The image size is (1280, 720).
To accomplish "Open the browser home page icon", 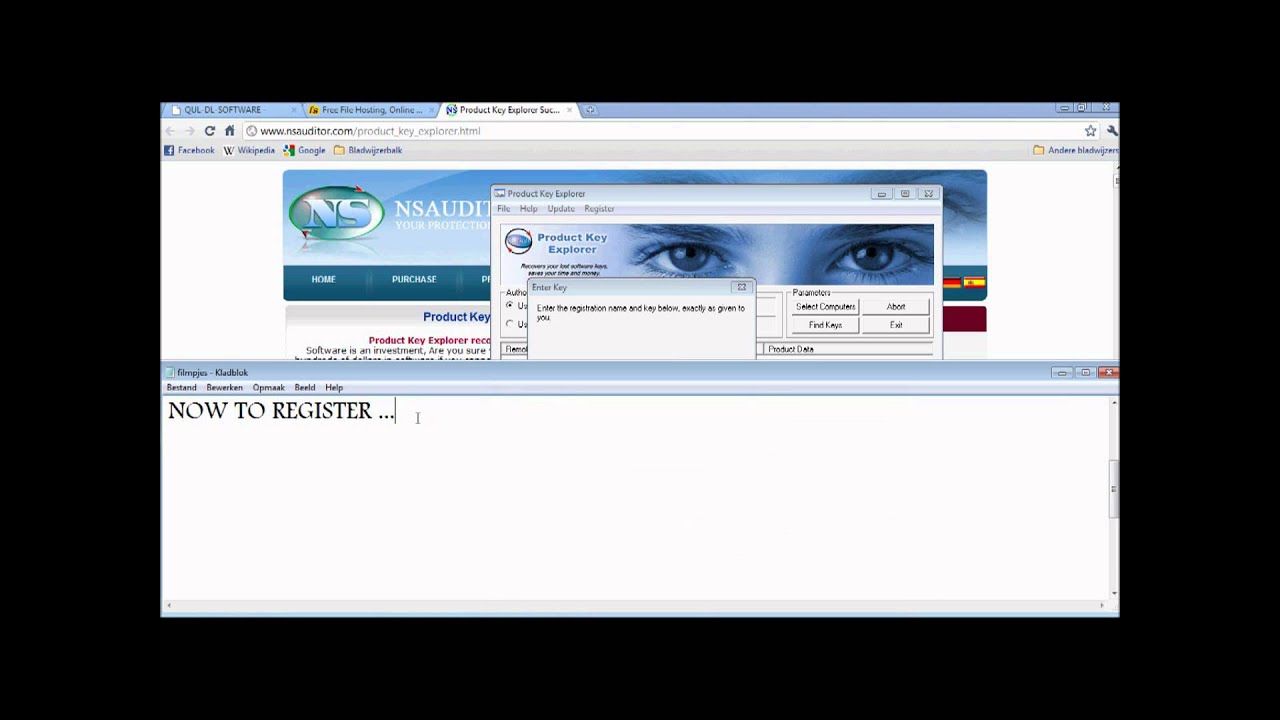I will click(x=229, y=131).
